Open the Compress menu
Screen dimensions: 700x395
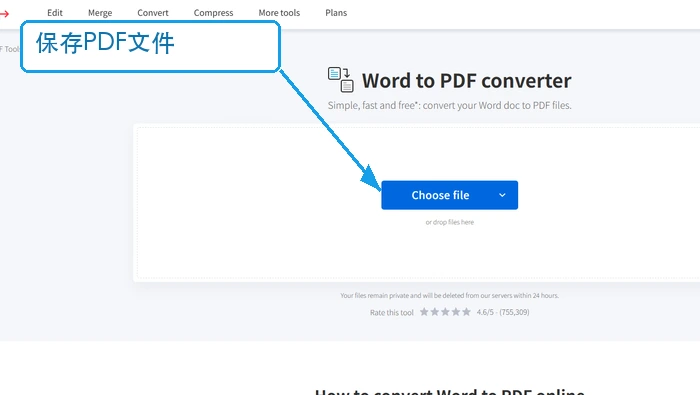pos(213,13)
